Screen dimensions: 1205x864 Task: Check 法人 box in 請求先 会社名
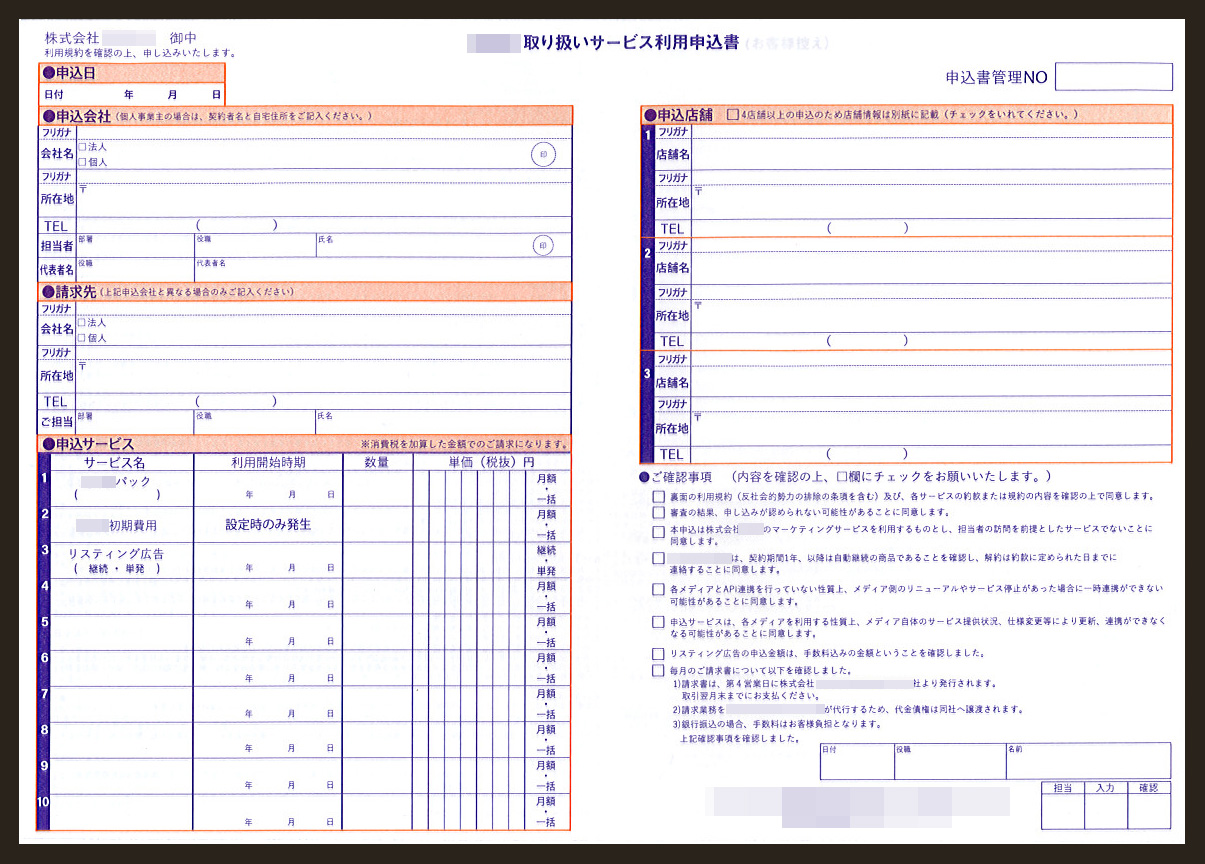(x=82, y=323)
